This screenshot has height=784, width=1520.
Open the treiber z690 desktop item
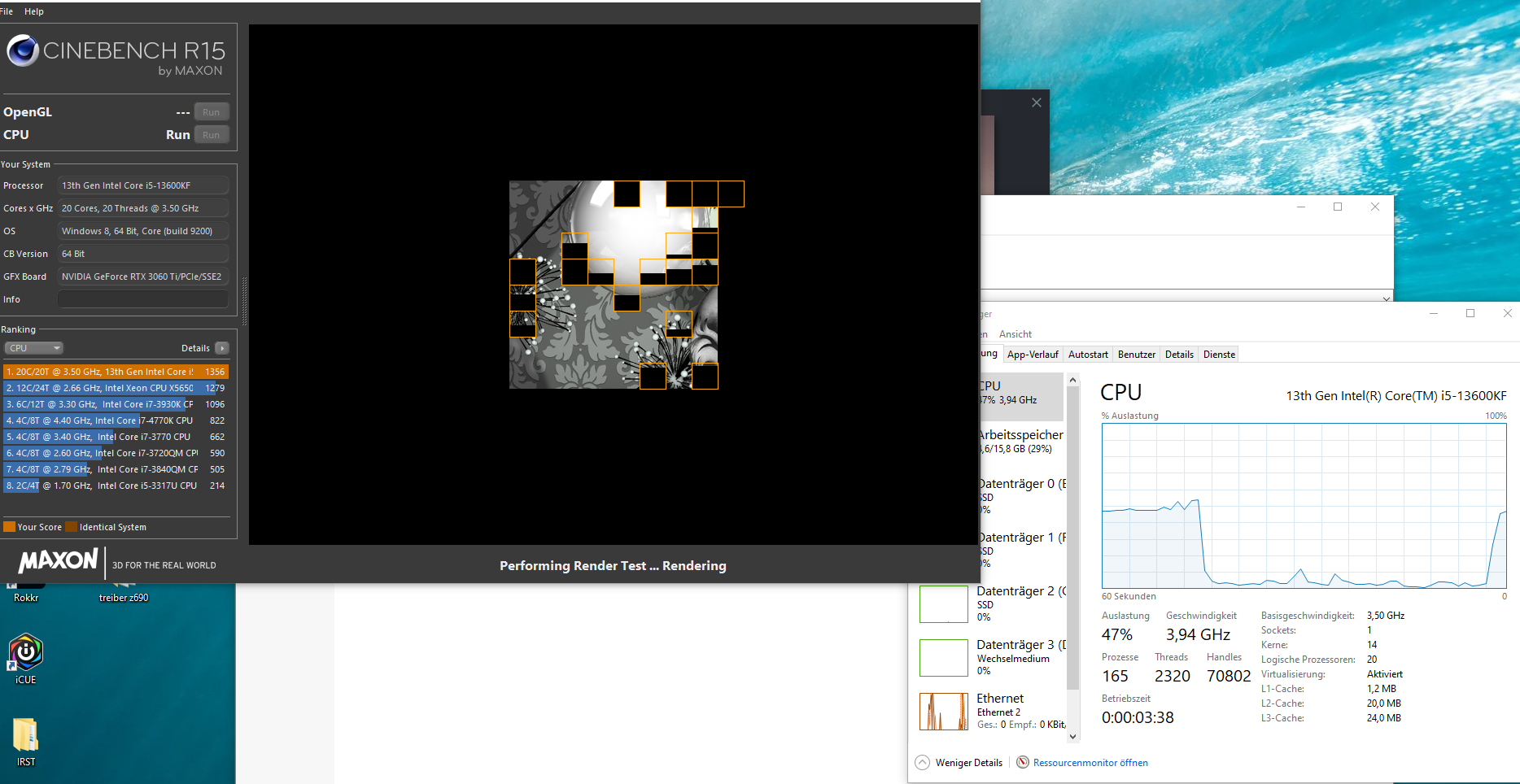click(x=124, y=594)
